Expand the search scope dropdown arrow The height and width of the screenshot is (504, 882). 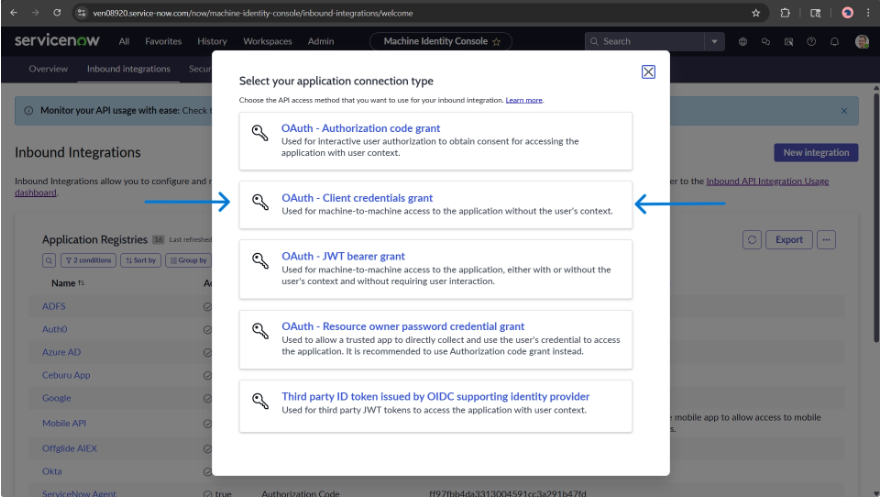tap(714, 41)
